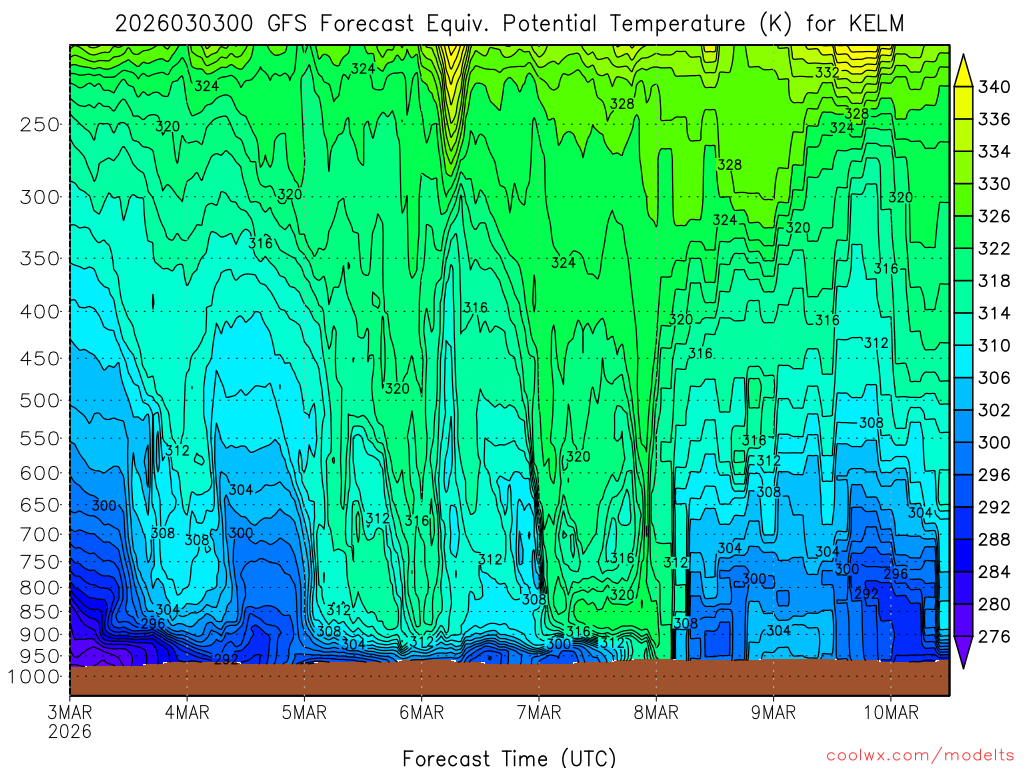Select the 550 pressure axis label
Screen dimensions: 1024x768
(x=40, y=438)
